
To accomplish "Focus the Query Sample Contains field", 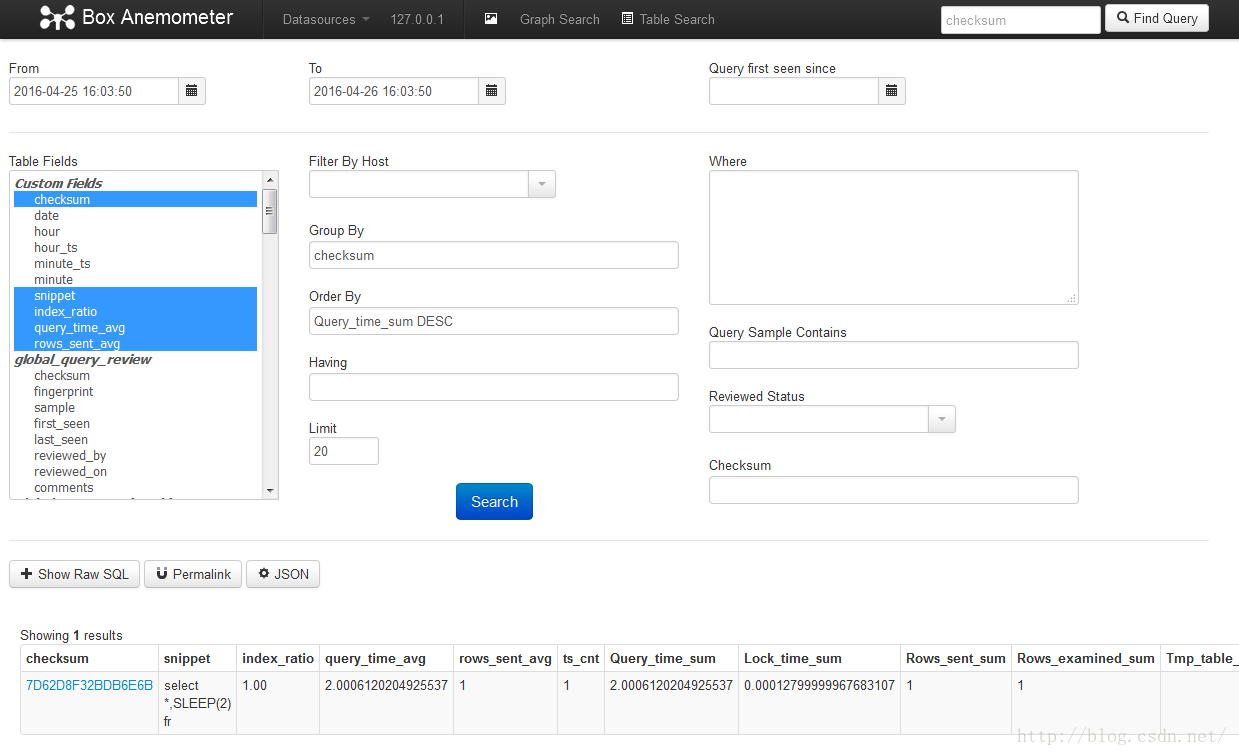I will tap(894, 355).
